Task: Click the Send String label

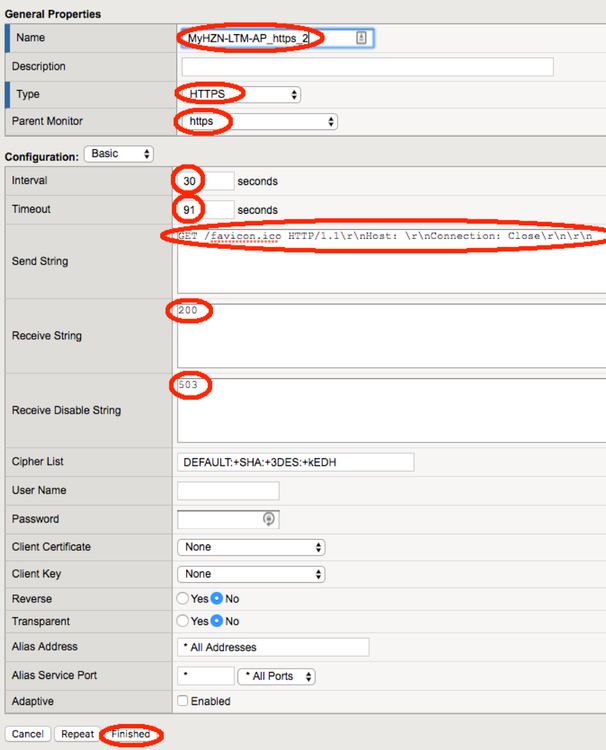Action: click(40, 261)
